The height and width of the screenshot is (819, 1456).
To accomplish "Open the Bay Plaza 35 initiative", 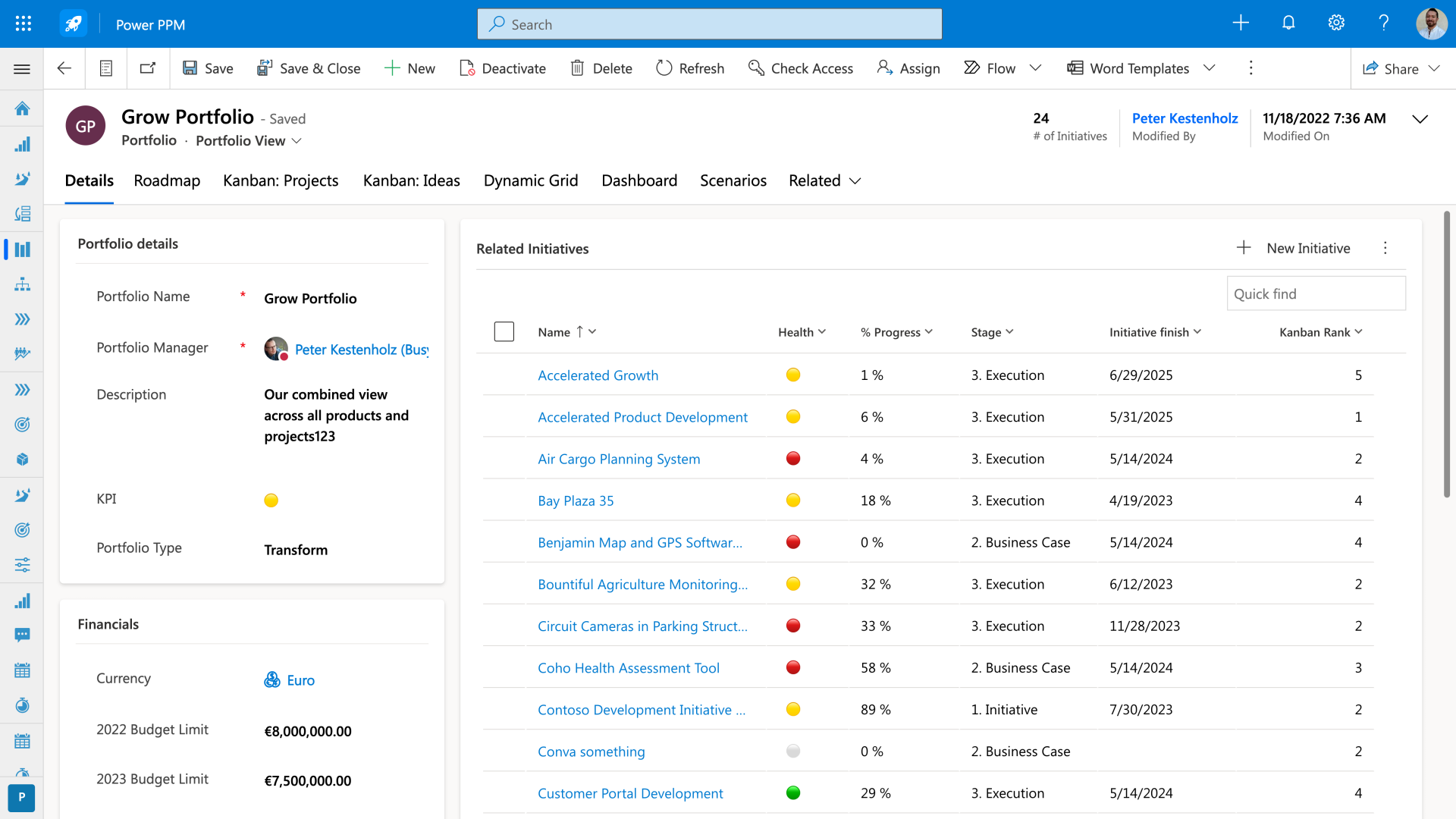I will click(576, 500).
